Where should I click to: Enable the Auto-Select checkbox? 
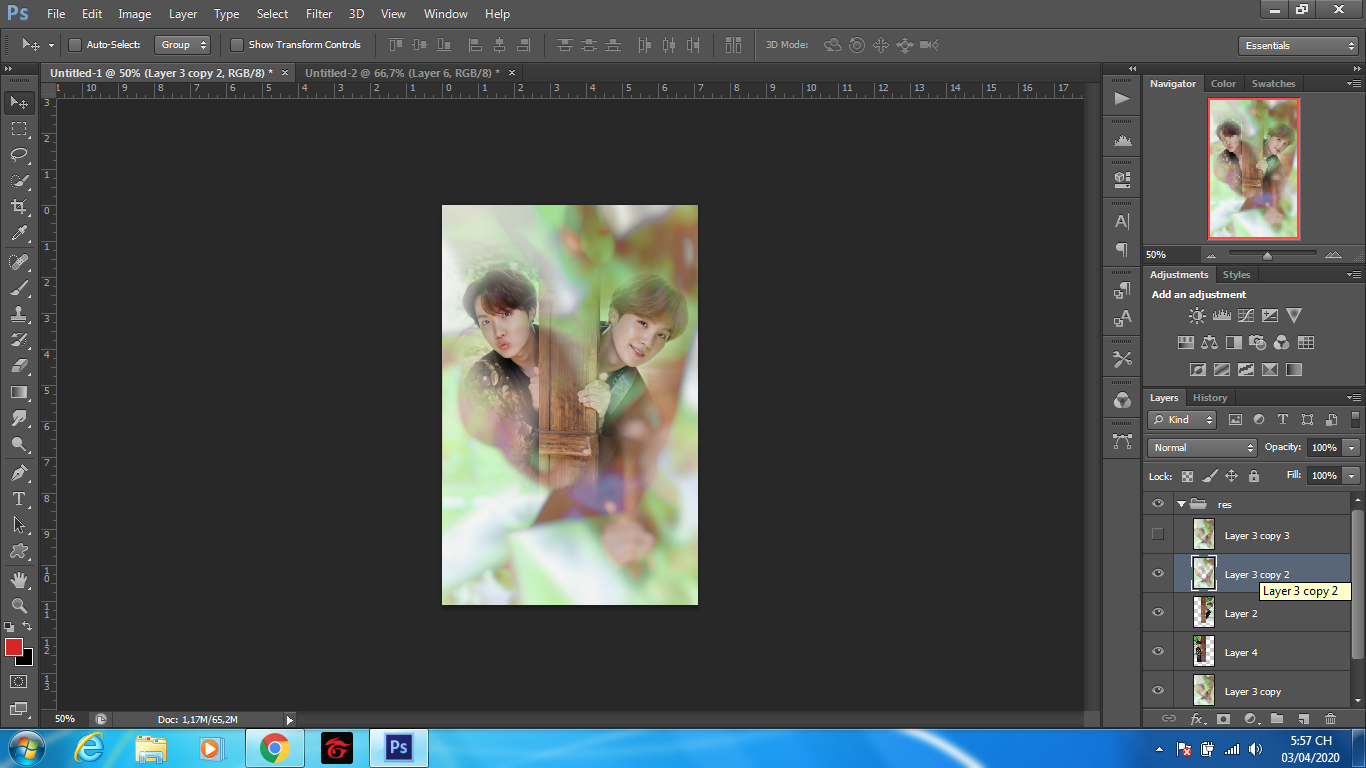[x=75, y=45]
